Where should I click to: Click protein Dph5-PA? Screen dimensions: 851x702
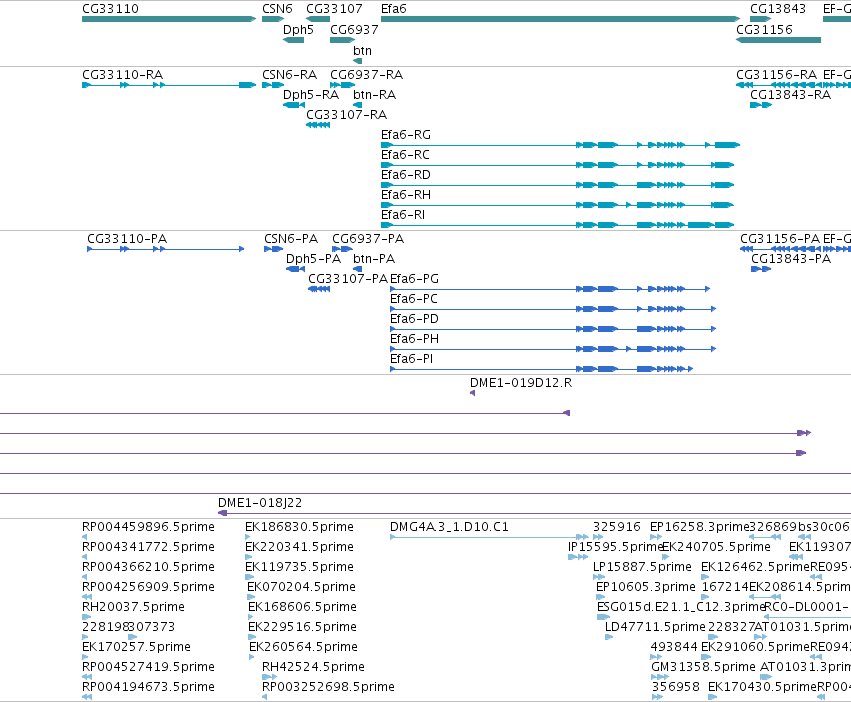pyautogui.click(x=295, y=269)
